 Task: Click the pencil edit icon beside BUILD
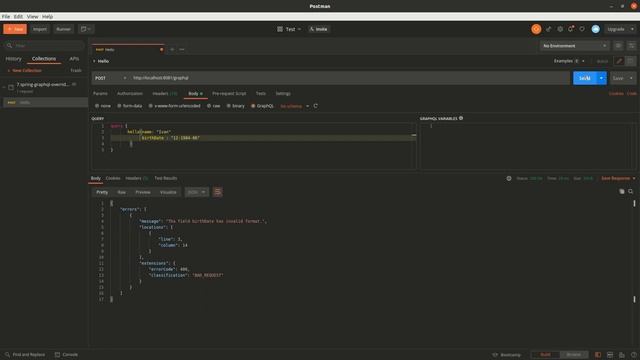619,61
